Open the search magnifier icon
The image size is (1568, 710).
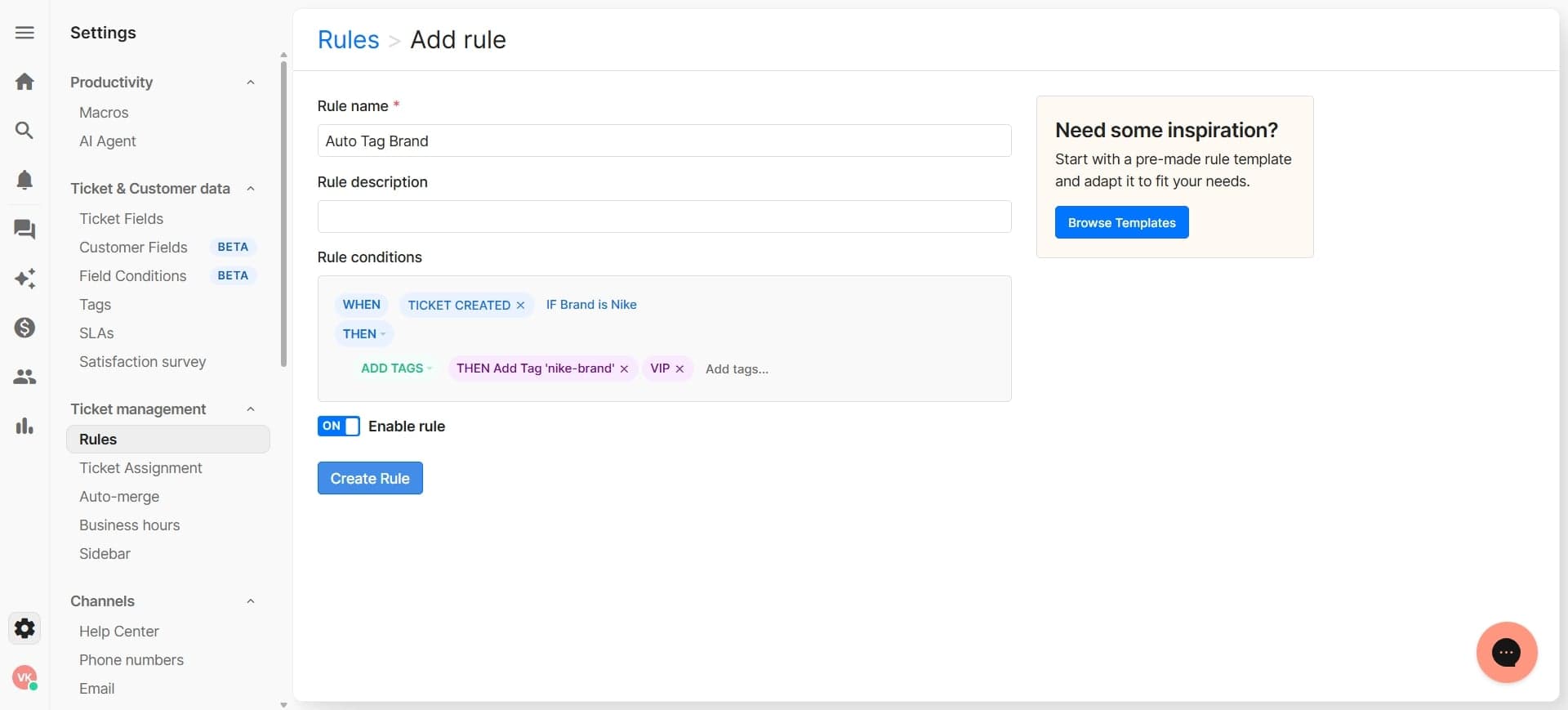point(24,131)
